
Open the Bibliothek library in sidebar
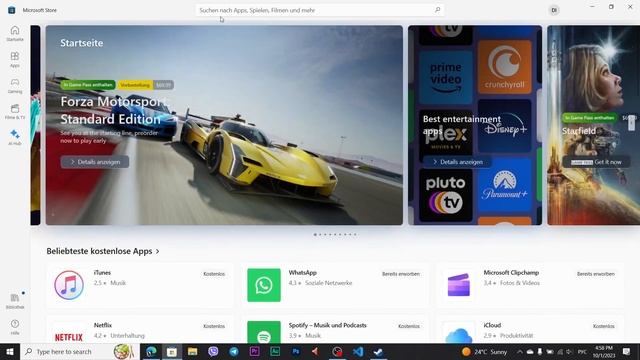(x=15, y=301)
